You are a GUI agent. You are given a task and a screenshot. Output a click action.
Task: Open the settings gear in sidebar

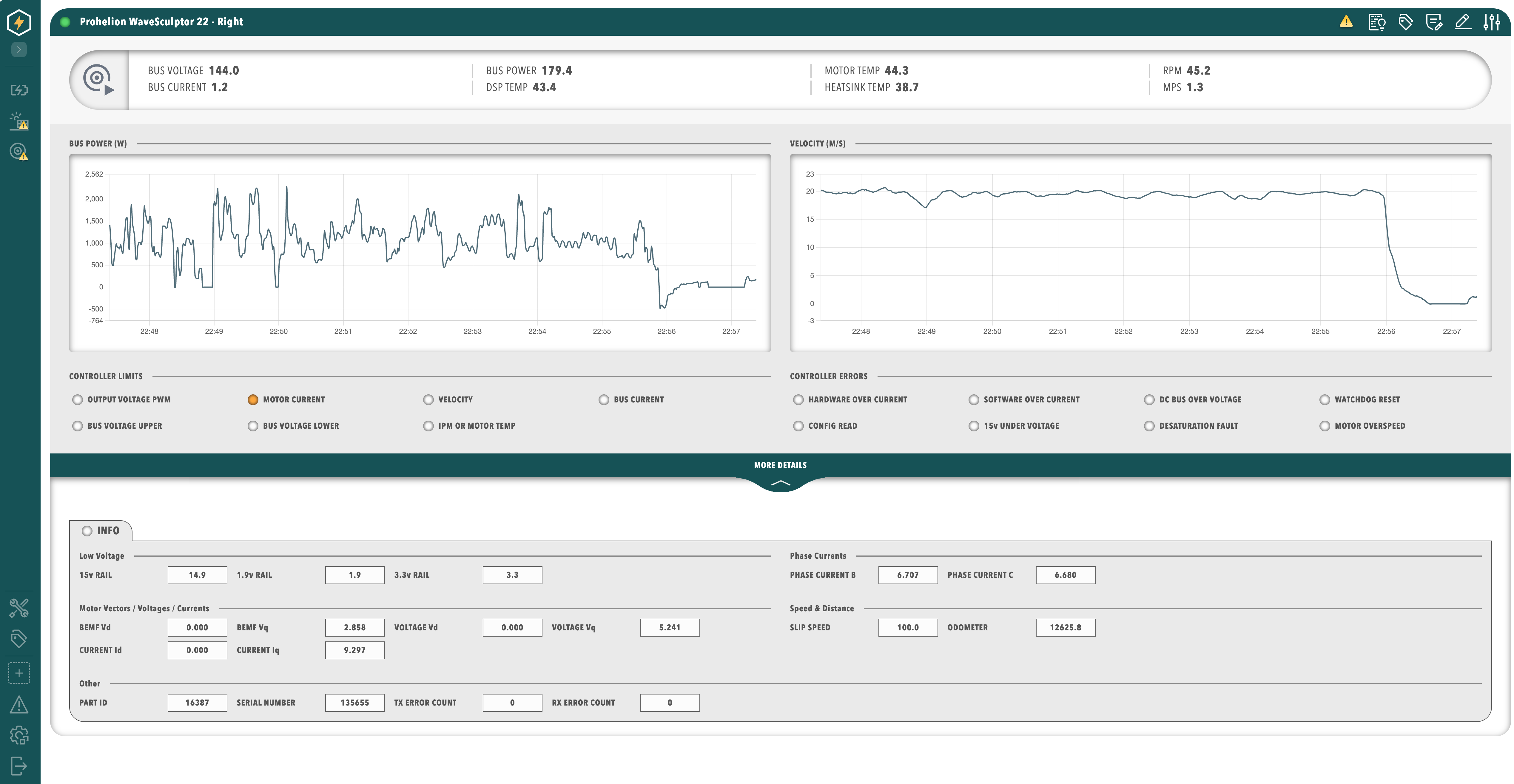19,735
